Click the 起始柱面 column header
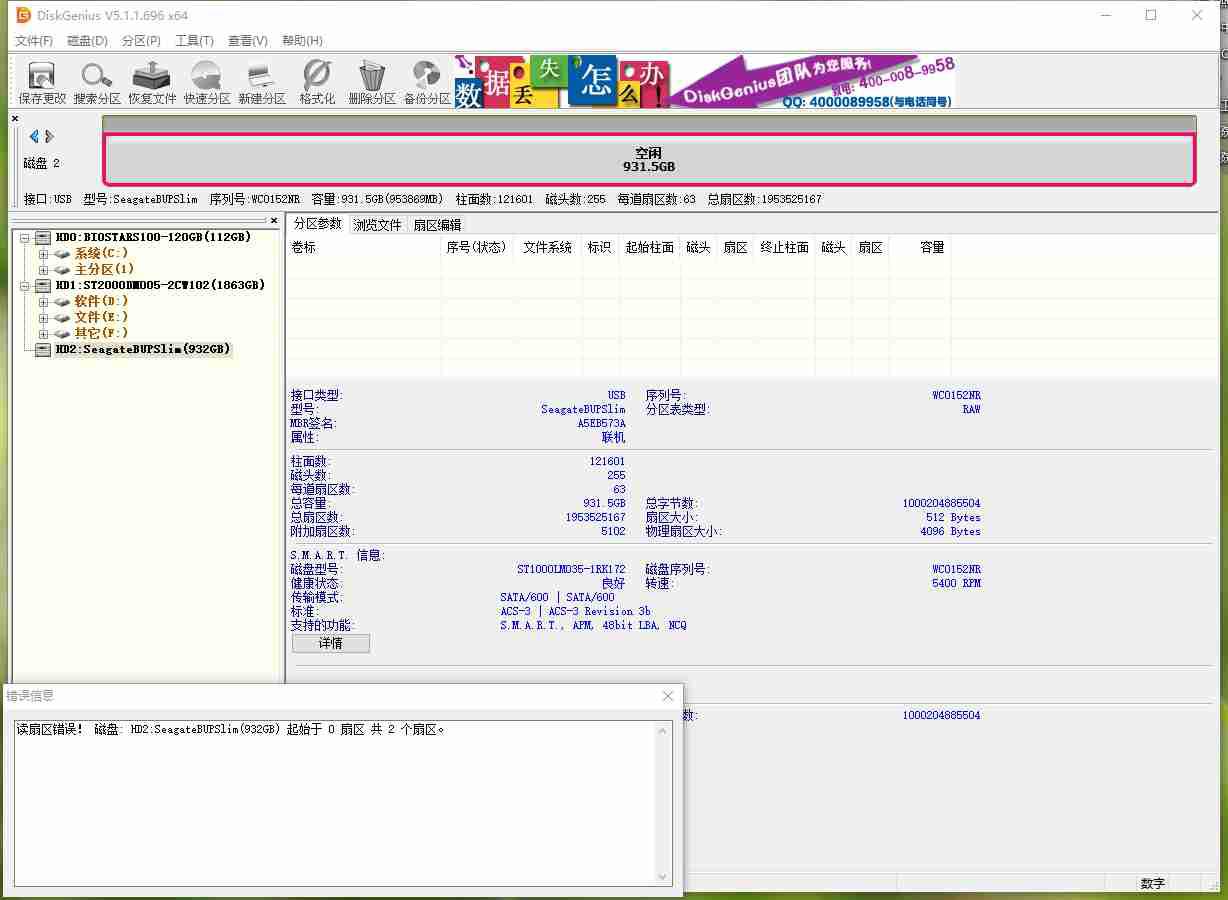The image size is (1228, 900). pyautogui.click(x=650, y=247)
